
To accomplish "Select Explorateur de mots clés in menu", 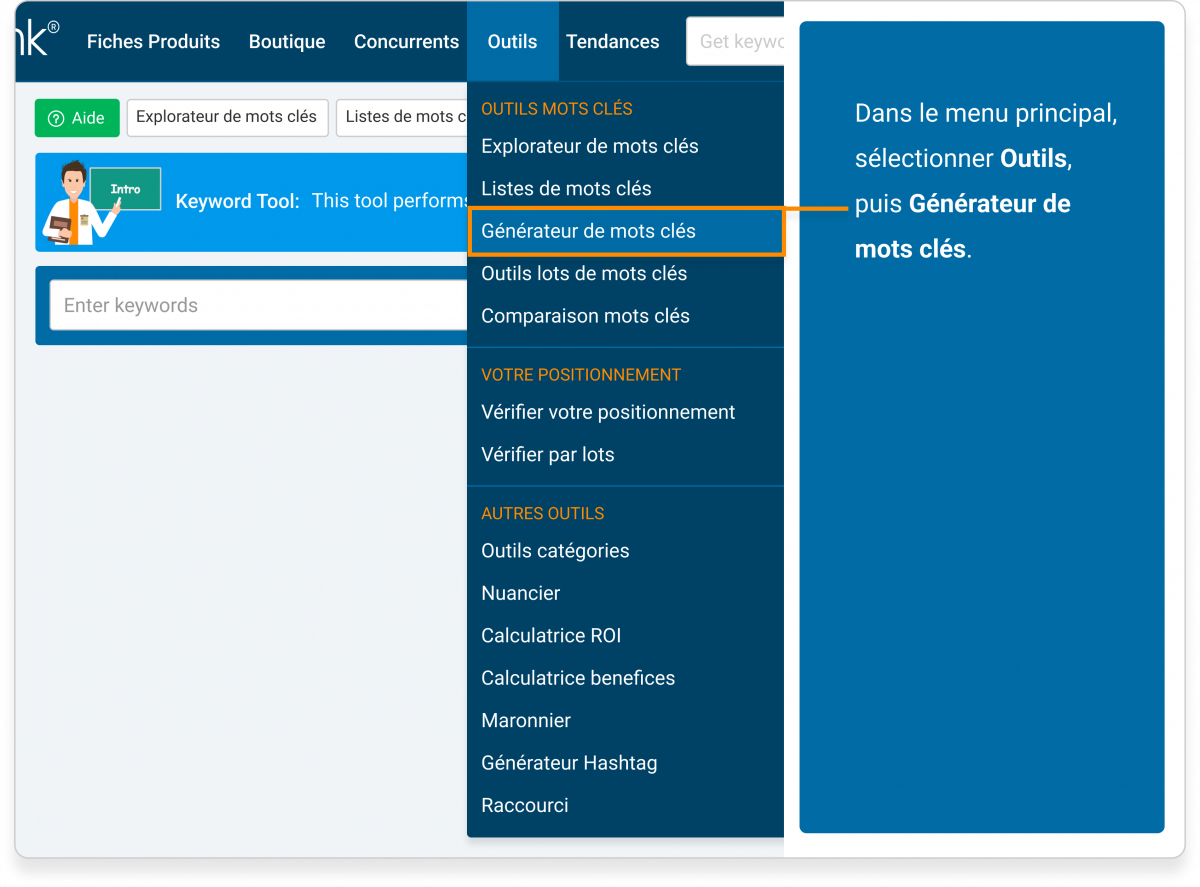I will pyautogui.click(x=590, y=146).
